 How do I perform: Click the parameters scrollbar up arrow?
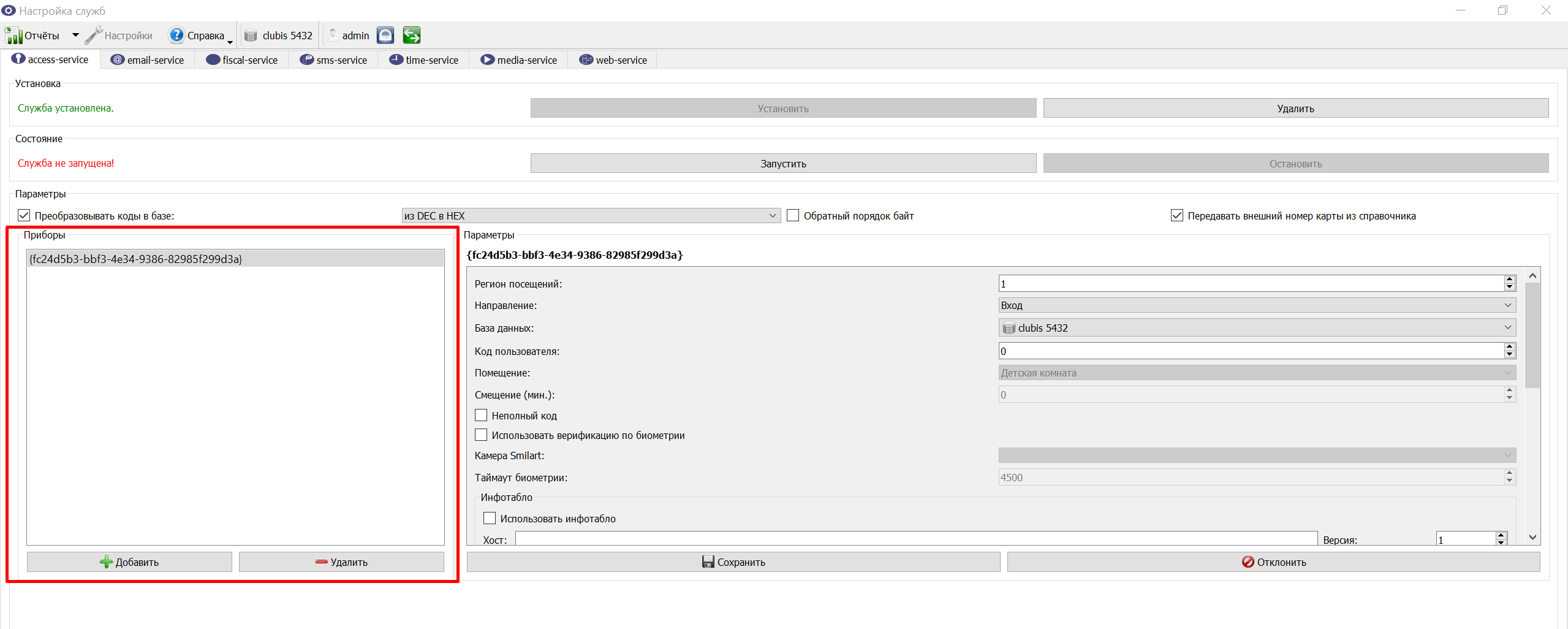[1532, 275]
